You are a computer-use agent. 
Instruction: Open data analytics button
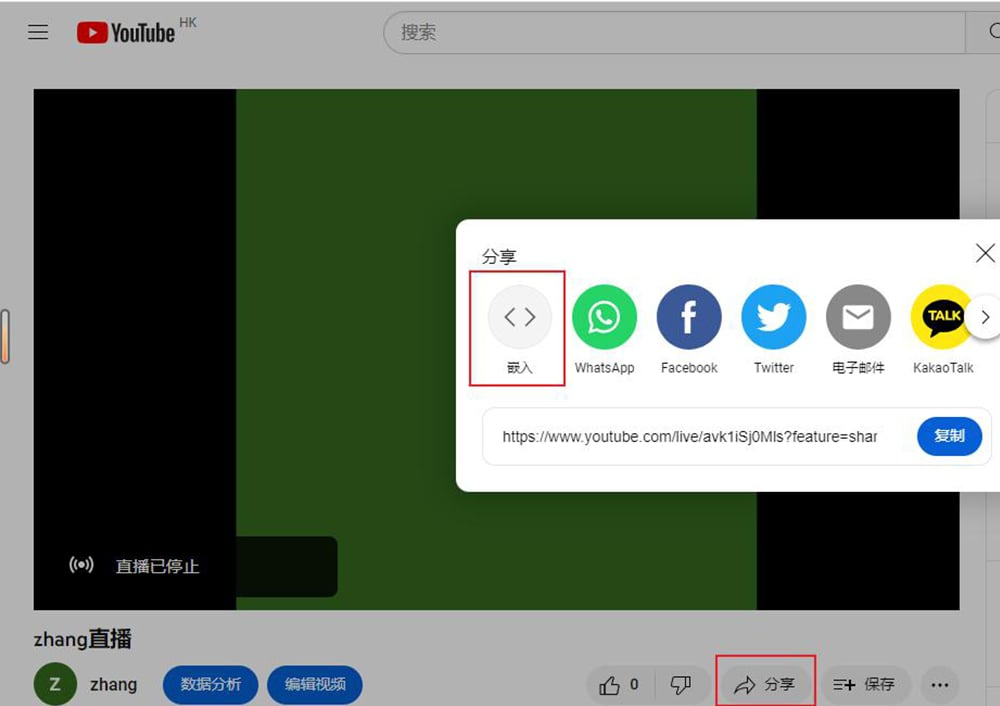point(210,685)
